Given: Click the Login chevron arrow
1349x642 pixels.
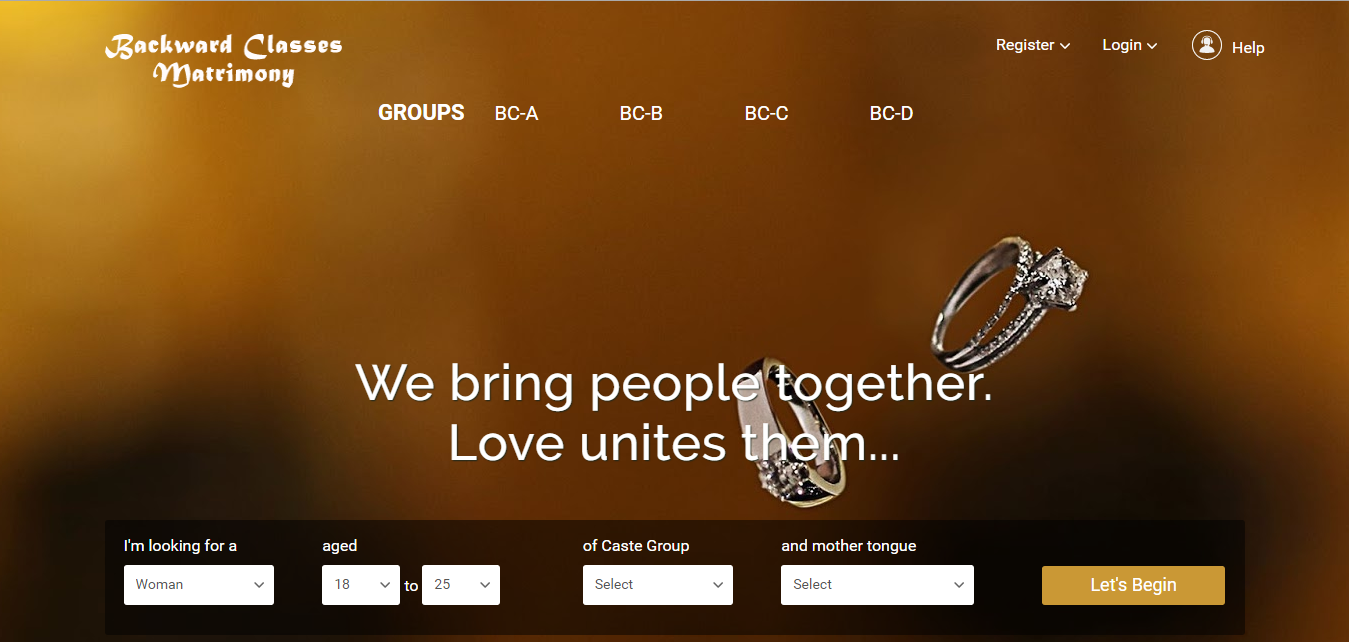Looking at the screenshot, I should 1152,46.
